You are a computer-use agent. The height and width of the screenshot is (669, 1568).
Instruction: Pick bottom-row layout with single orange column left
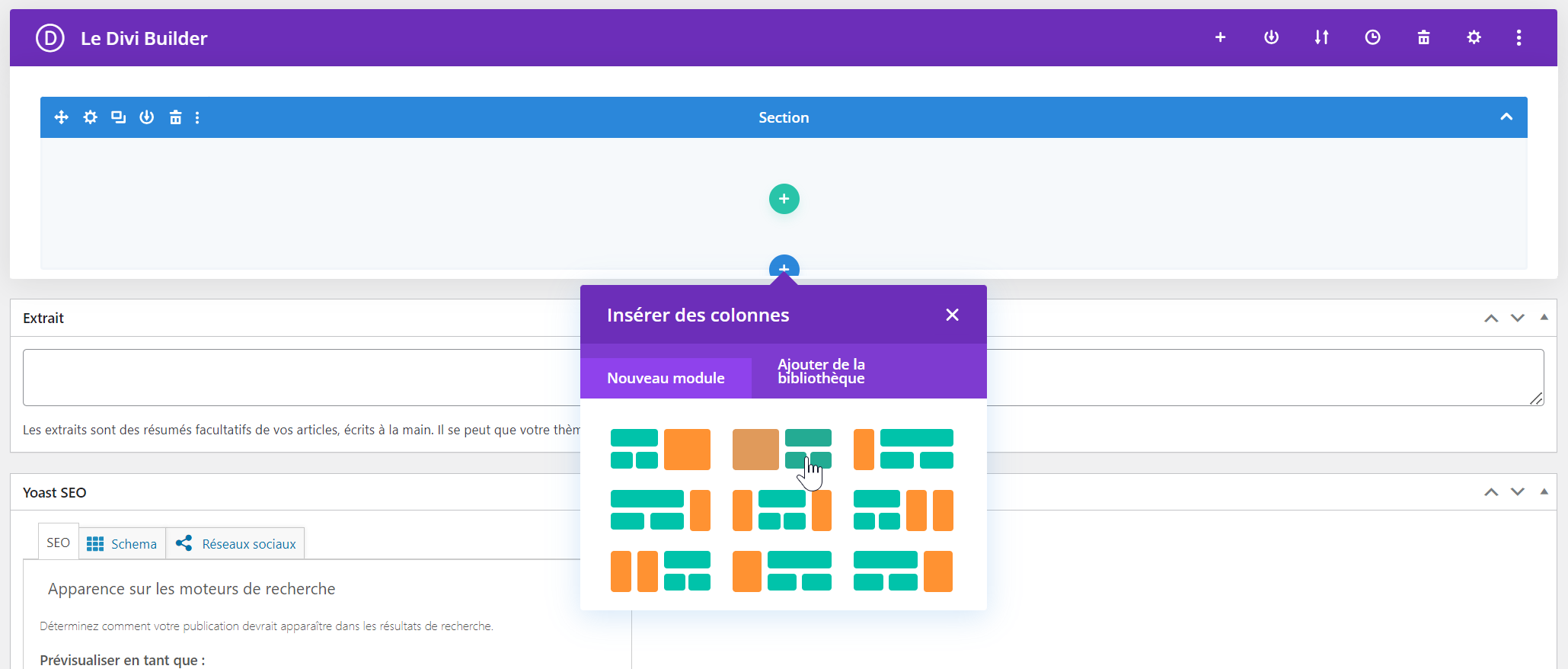coord(782,571)
